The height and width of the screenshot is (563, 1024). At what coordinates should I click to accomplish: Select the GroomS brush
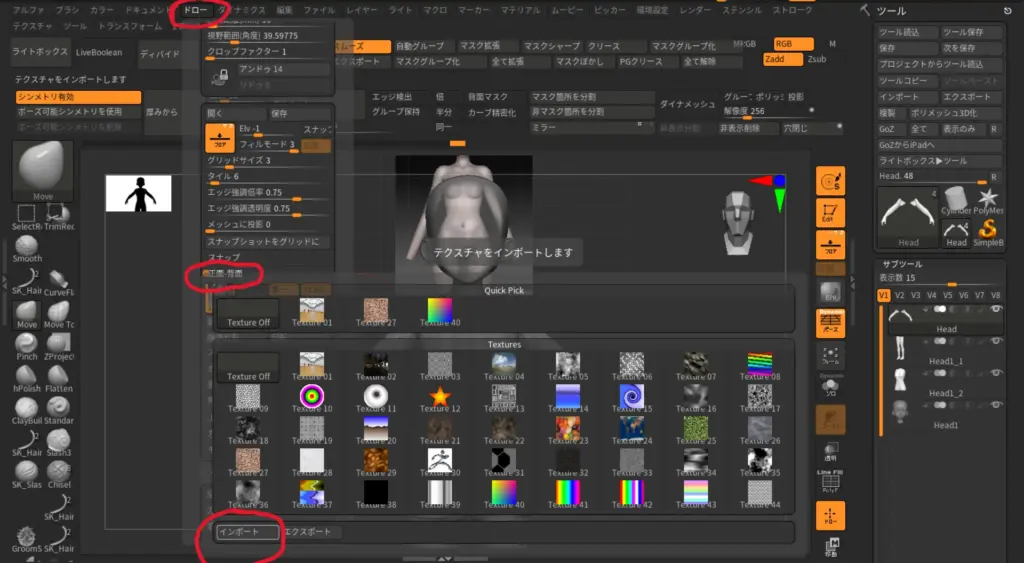[27, 539]
